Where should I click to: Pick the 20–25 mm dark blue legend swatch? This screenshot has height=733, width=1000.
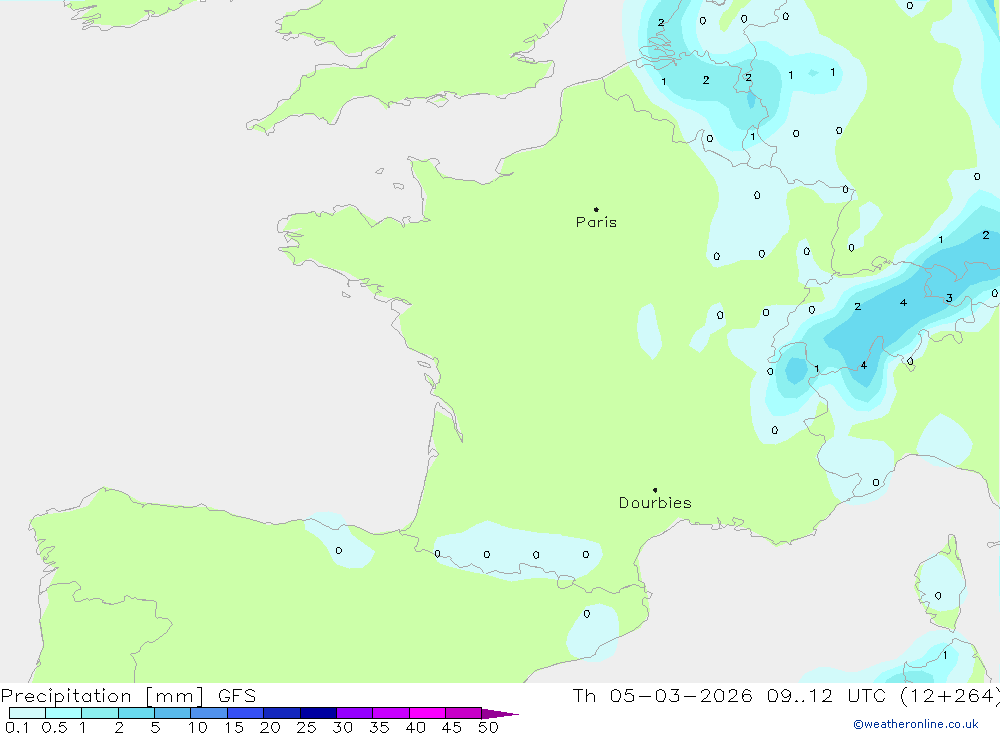tap(282, 713)
